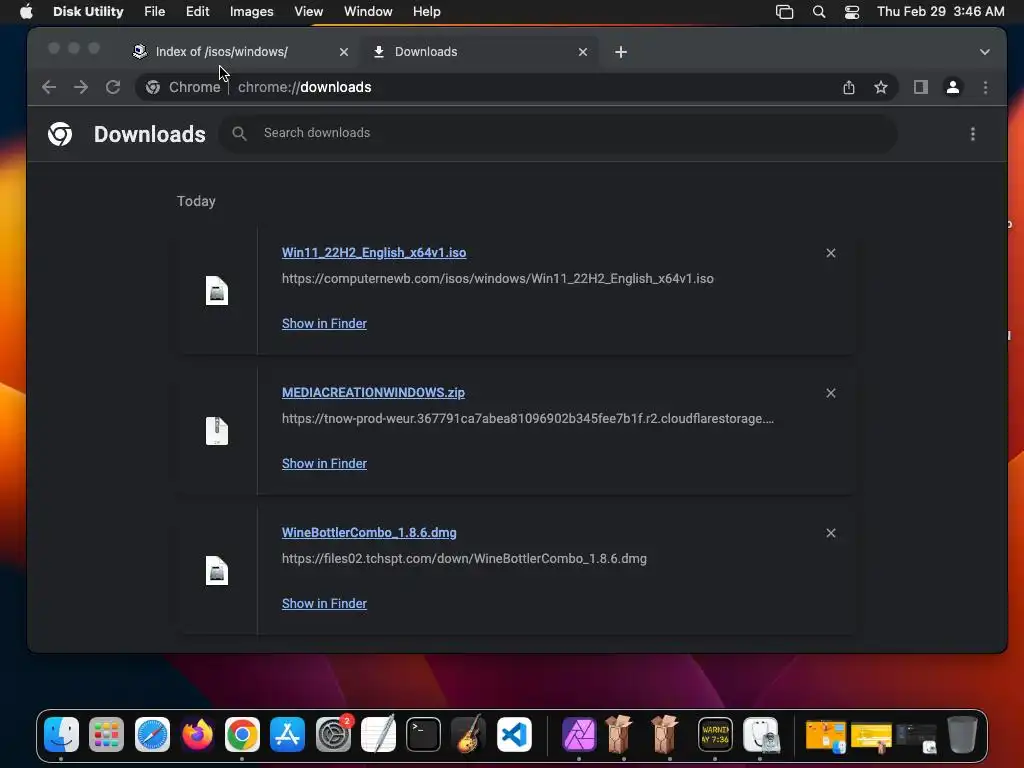The height and width of the screenshot is (768, 1024).
Task: Click the date and time in the menu bar
Action: (940, 12)
